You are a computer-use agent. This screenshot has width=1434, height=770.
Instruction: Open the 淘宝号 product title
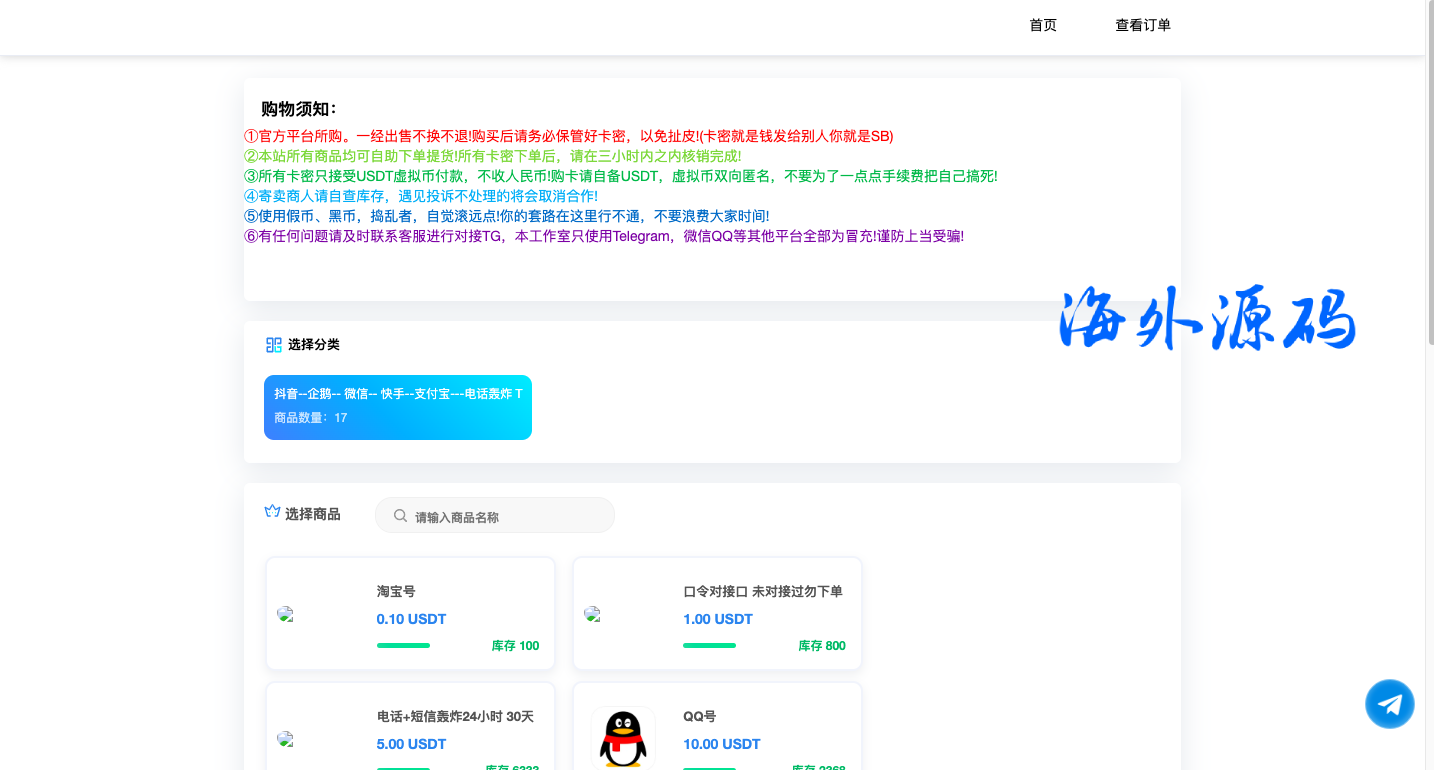point(396,592)
